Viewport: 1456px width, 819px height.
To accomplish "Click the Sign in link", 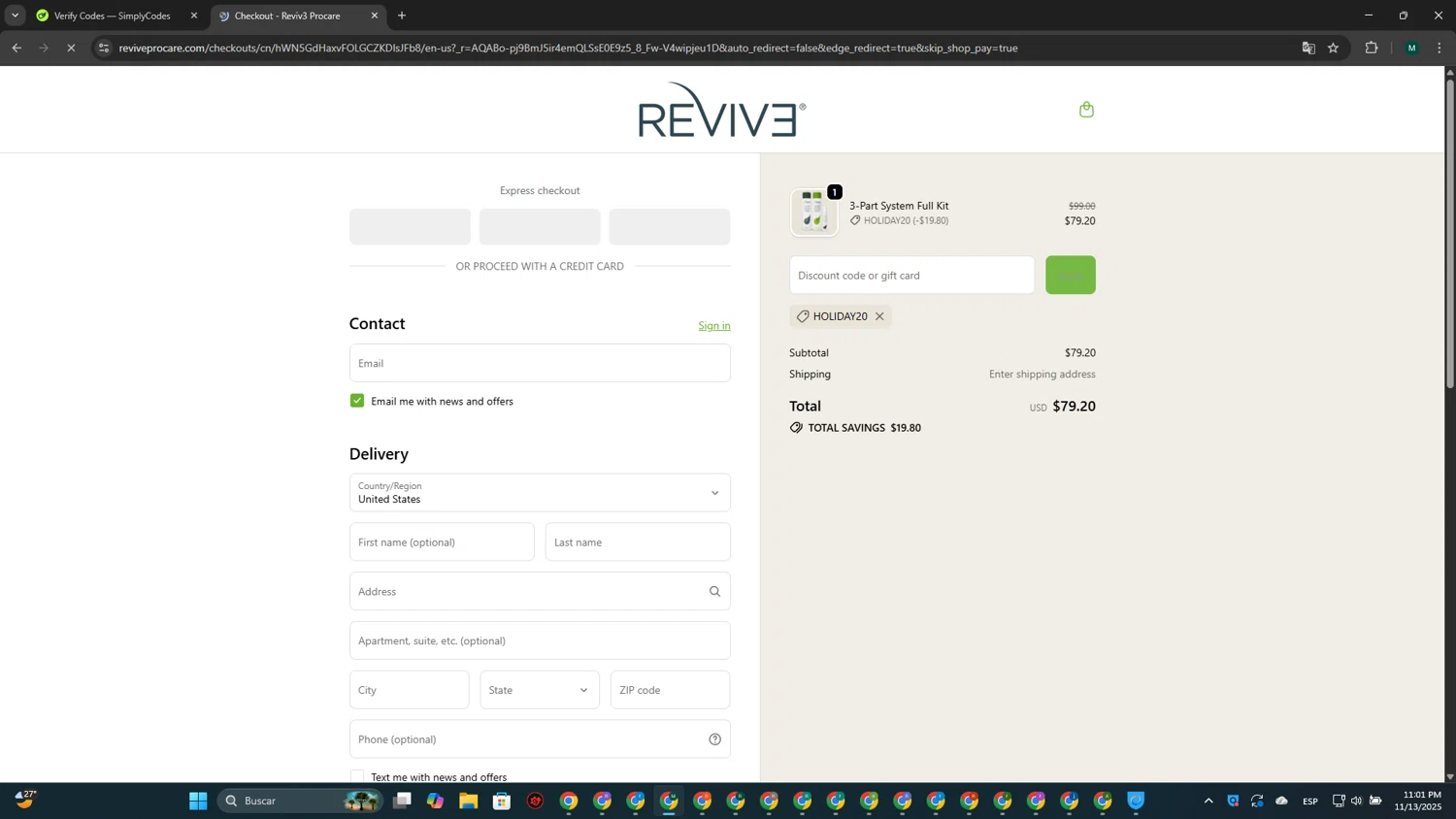I will (x=714, y=326).
